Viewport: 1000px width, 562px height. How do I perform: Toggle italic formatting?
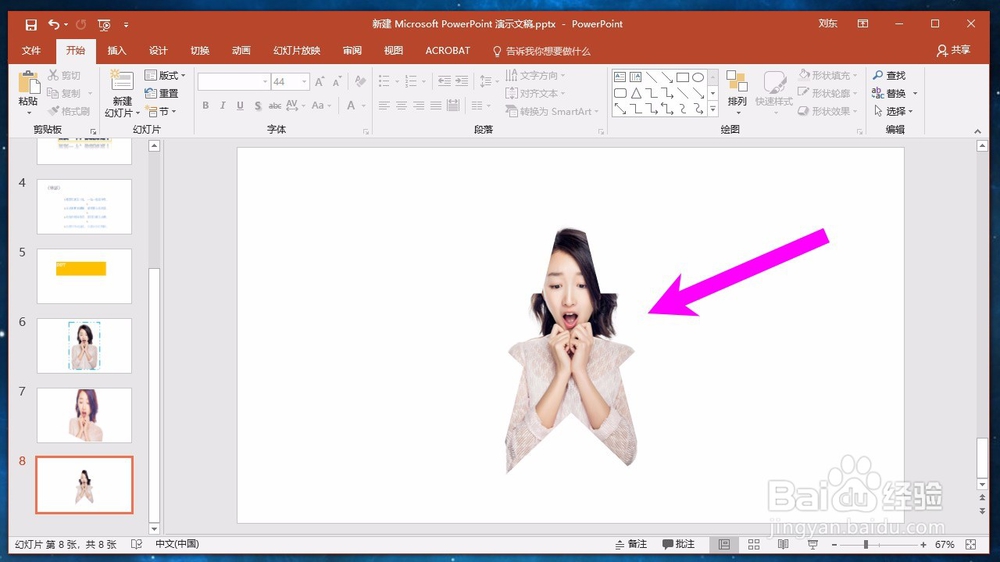(223, 105)
